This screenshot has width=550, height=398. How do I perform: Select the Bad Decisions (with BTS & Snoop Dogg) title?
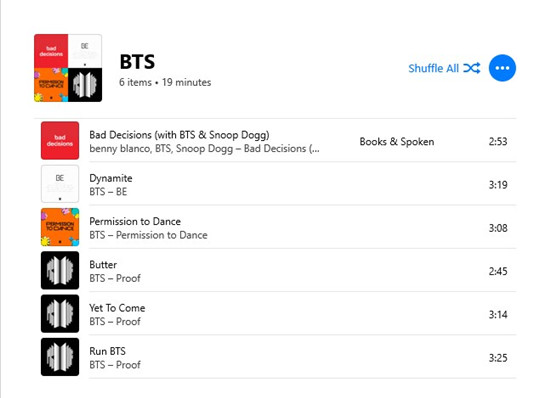(x=179, y=135)
